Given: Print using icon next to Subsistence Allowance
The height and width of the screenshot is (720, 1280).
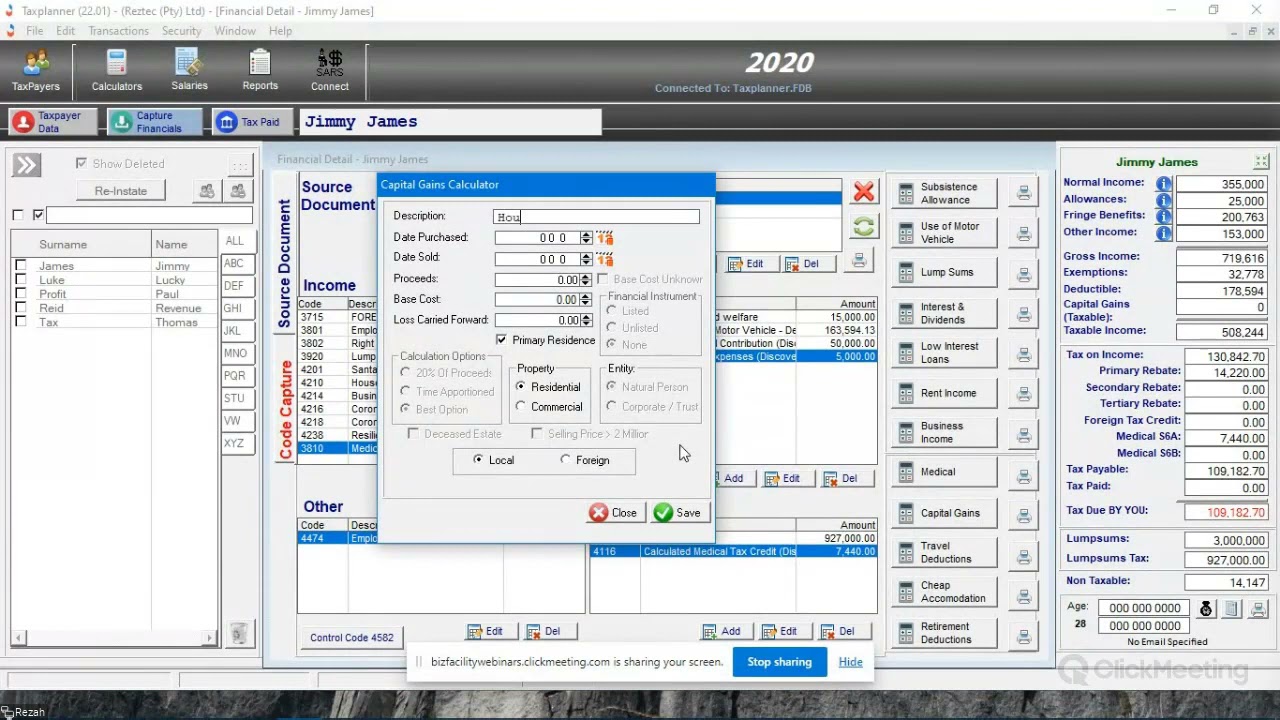Looking at the screenshot, I should coord(1024,193).
